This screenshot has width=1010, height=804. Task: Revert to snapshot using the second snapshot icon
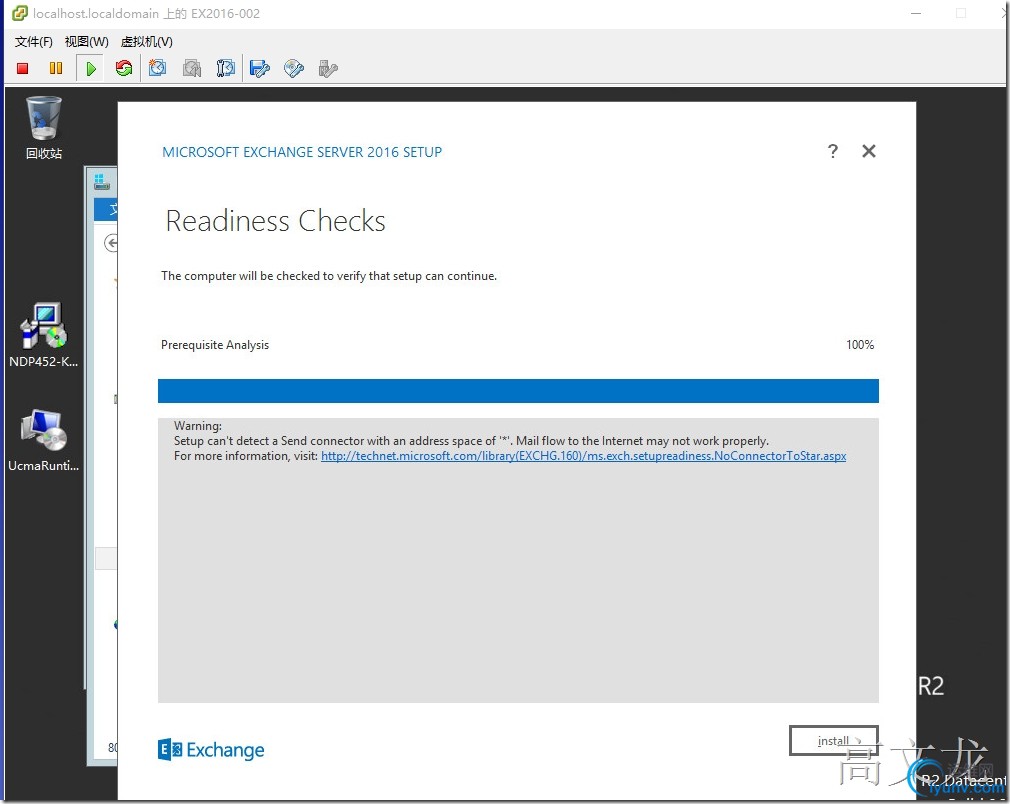click(x=191, y=68)
